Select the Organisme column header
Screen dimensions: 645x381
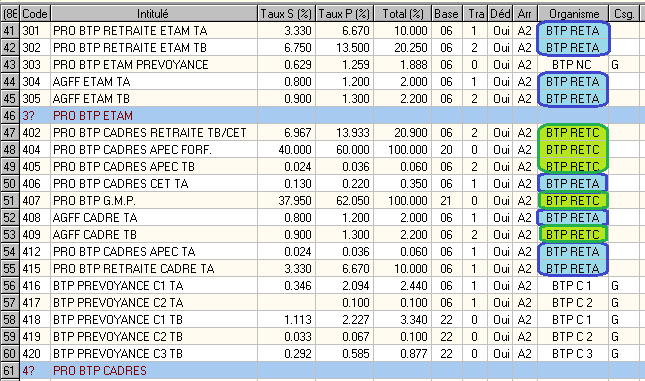[x=573, y=14]
